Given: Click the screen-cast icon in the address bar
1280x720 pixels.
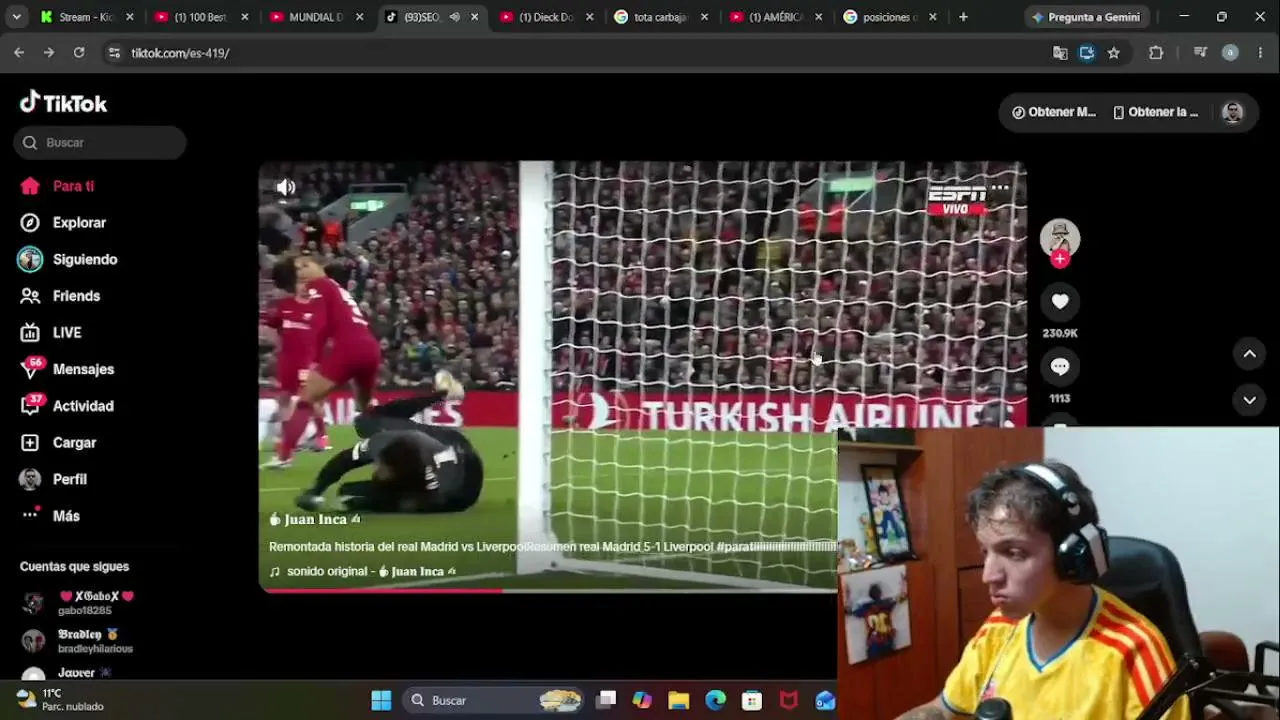Looking at the screenshot, I should pyautogui.click(x=1087, y=53).
